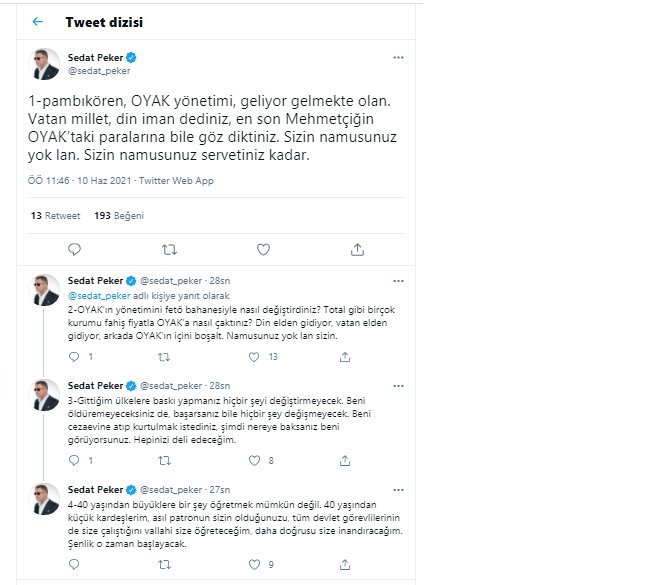Share the main tweet
The width and height of the screenshot is (652, 585).
tap(357, 249)
